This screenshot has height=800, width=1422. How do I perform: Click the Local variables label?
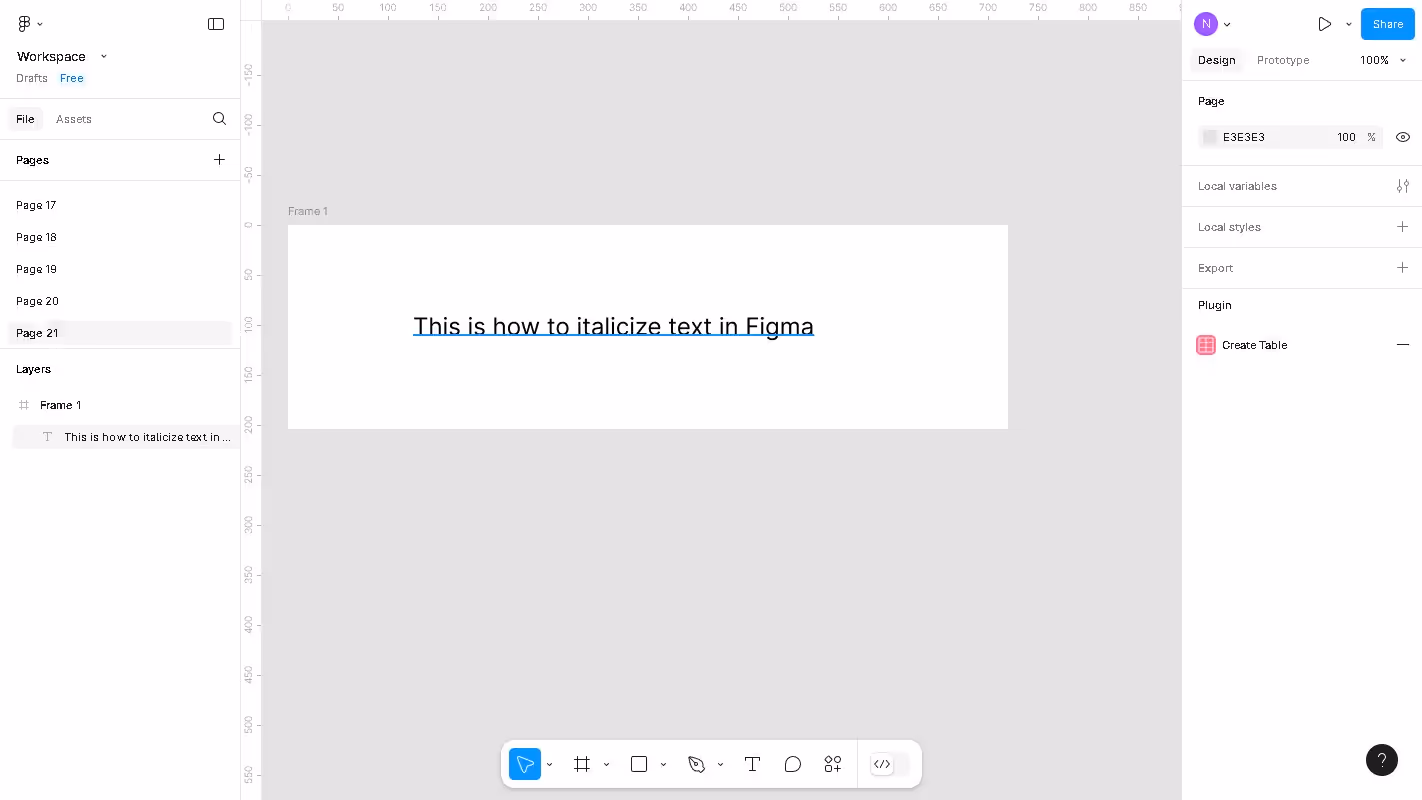click(x=1237, y=186)
